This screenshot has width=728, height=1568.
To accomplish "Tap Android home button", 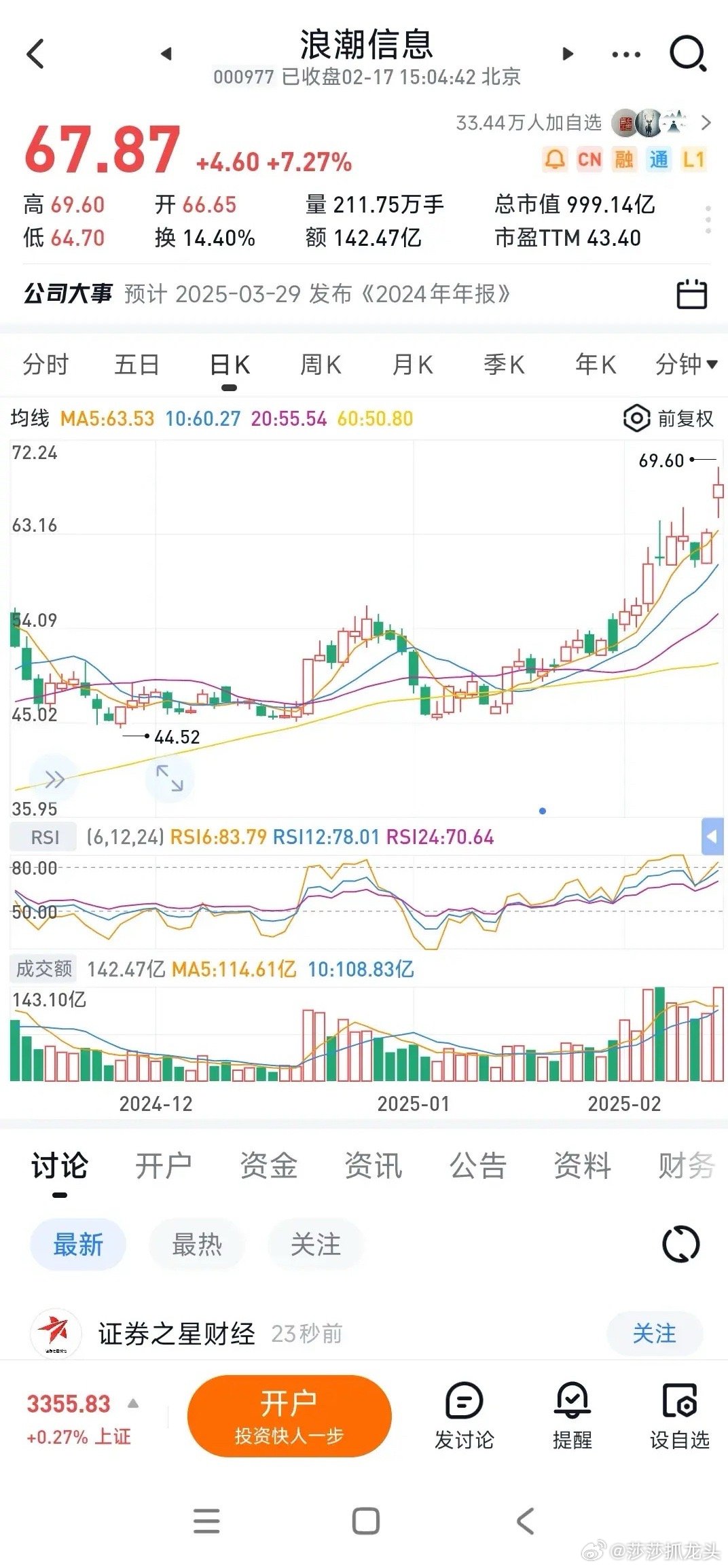I will 366,1521.
